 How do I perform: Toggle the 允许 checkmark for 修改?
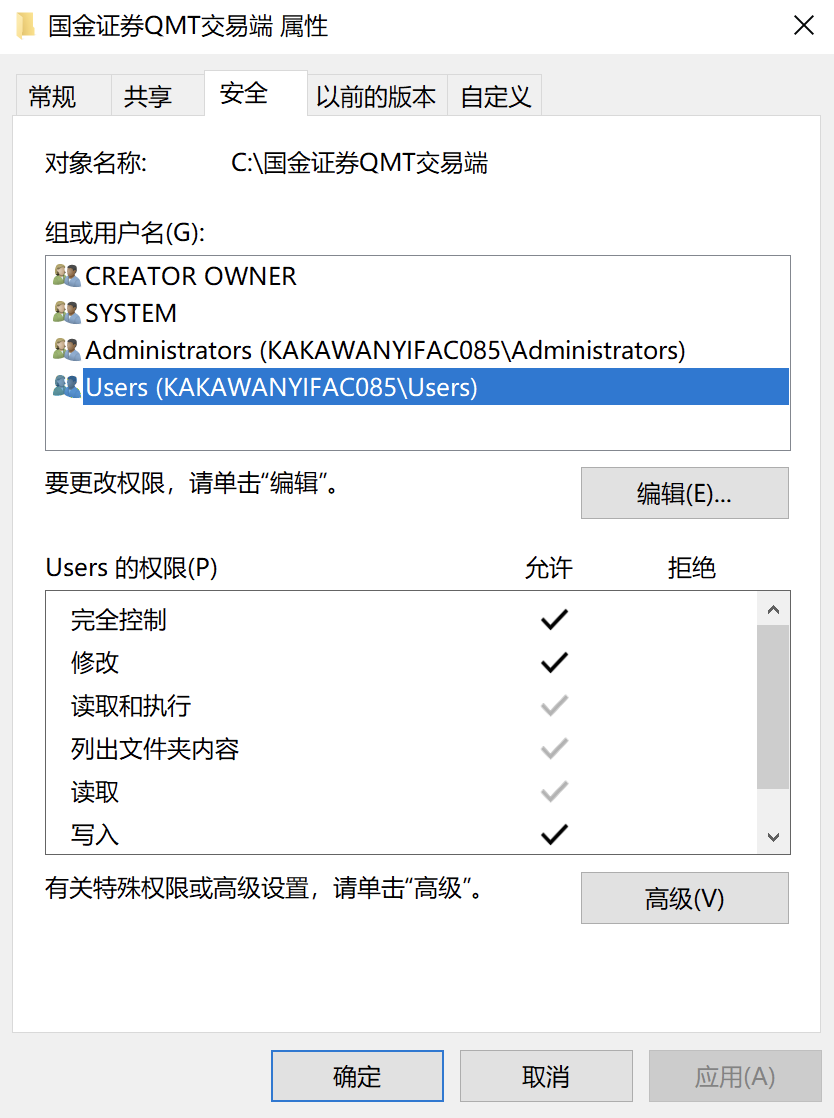pyautogui.click(x=553, y=662)
